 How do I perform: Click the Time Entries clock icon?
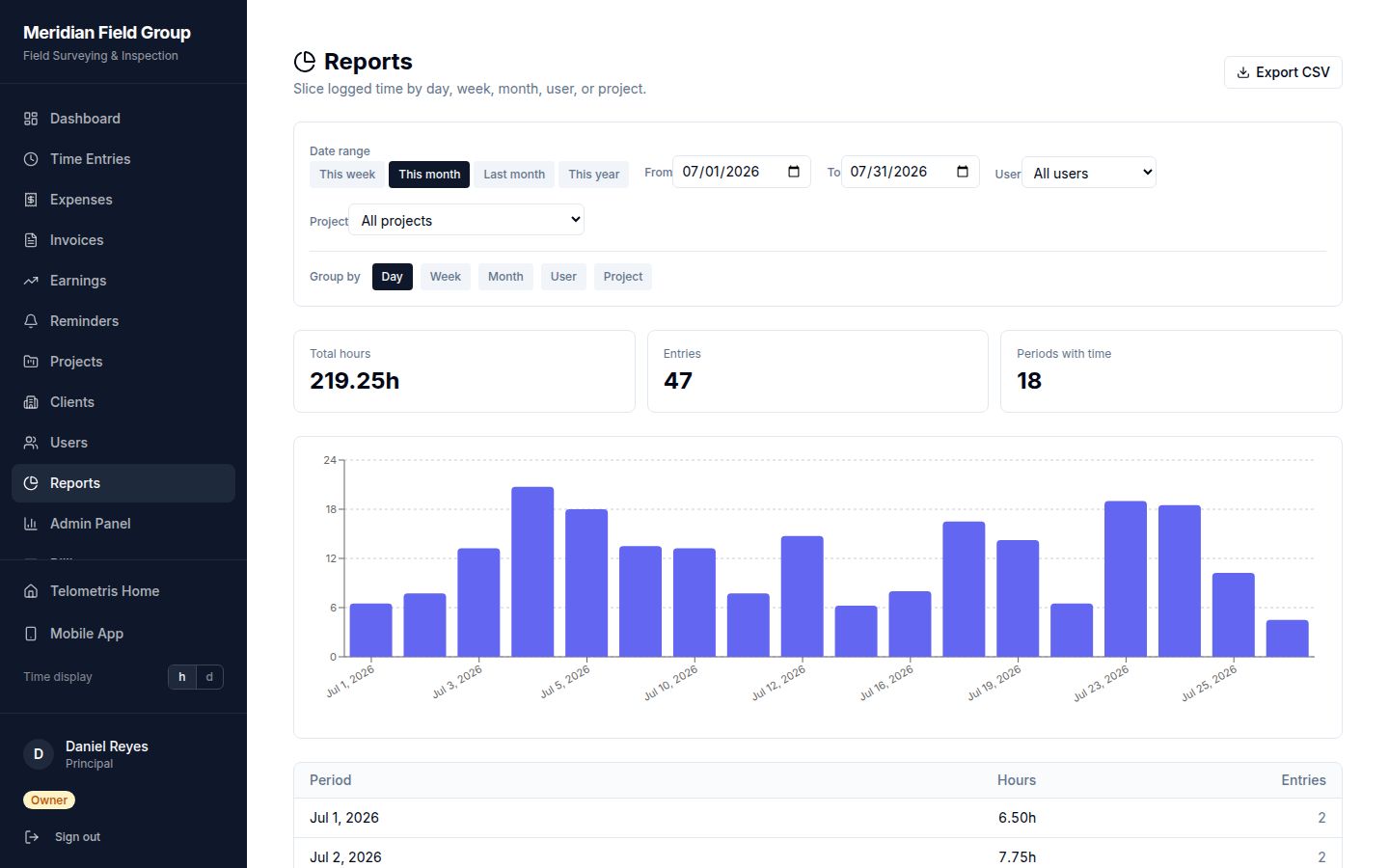click(x=31, y=159)
